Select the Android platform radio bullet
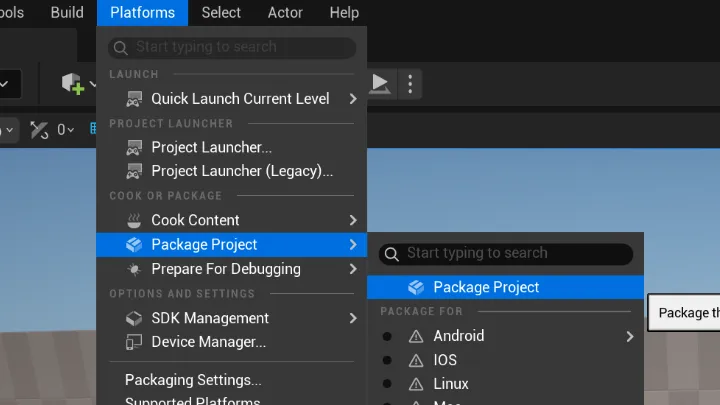 click(387, 337)
